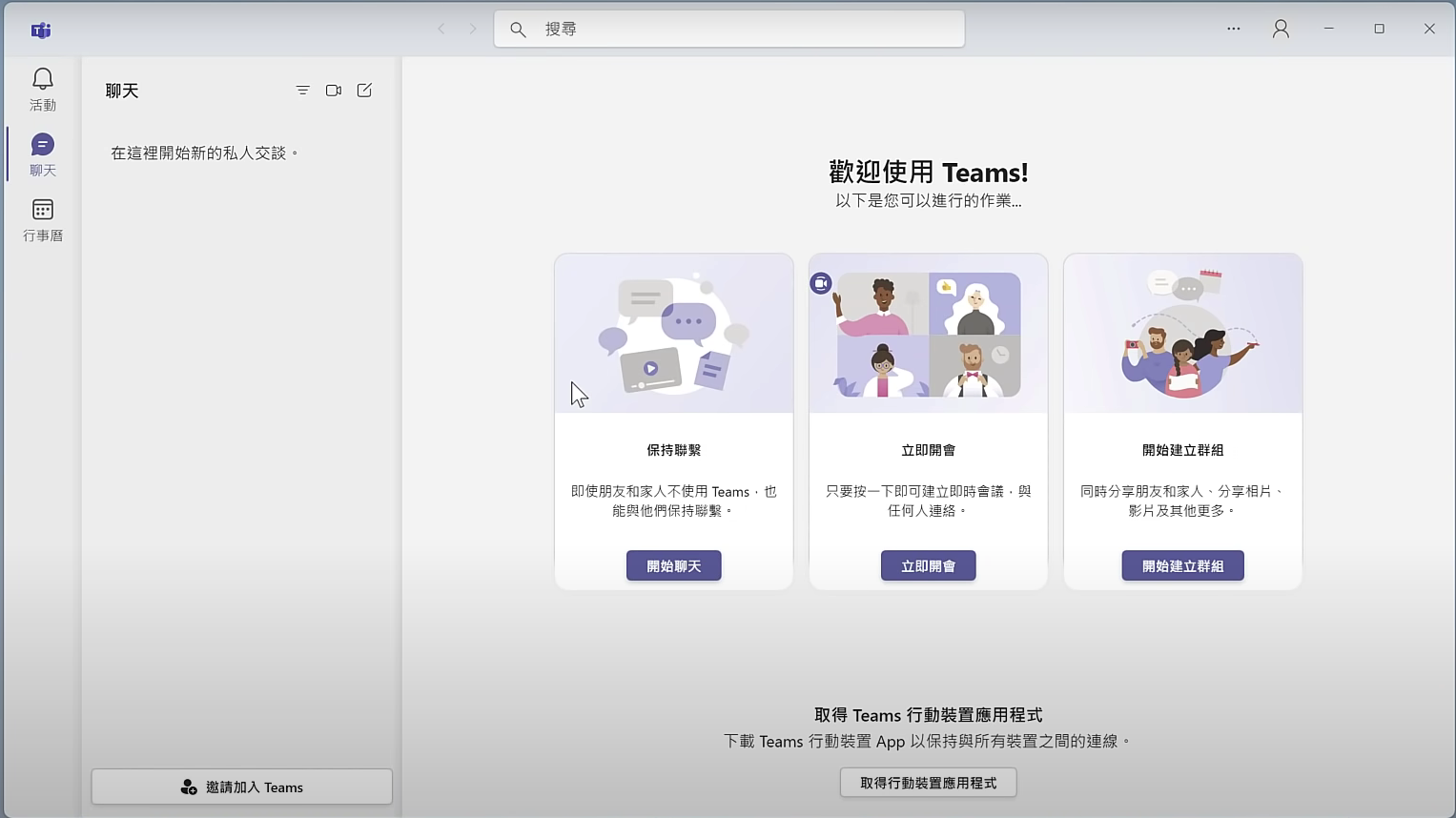Screen dimensions: 1456x818
Task: Open the settings and more ellipsis
Action: [1233, 29]
